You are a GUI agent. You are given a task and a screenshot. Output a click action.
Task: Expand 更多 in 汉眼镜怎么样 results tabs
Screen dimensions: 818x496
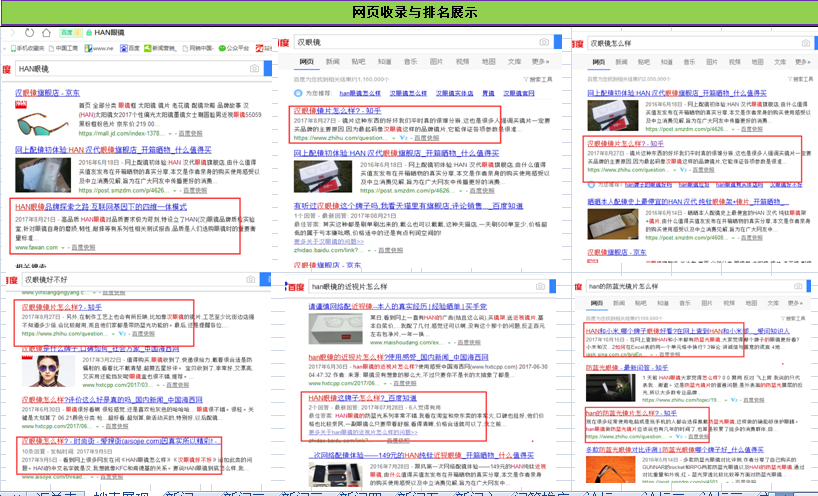pyautogui.click(x=802, y=62)
